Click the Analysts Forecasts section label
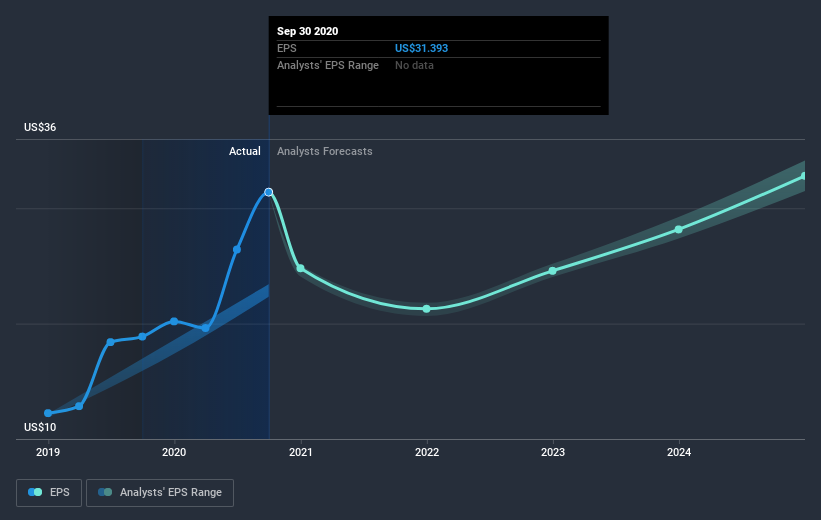The height and width of the screenshot is (520, 821). click(x=325, y=151)
